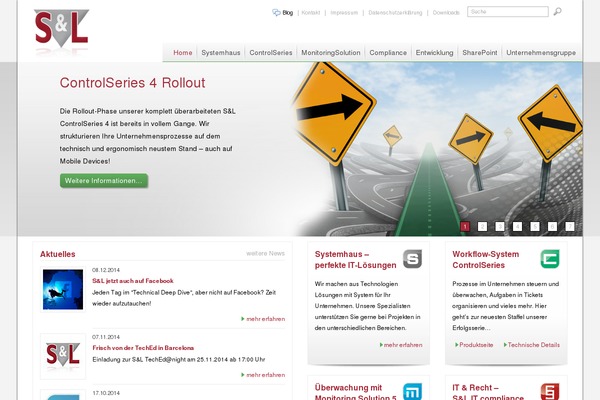Open the Datenschutzerklärung link

pyautogui.click(x=395, y=13)
